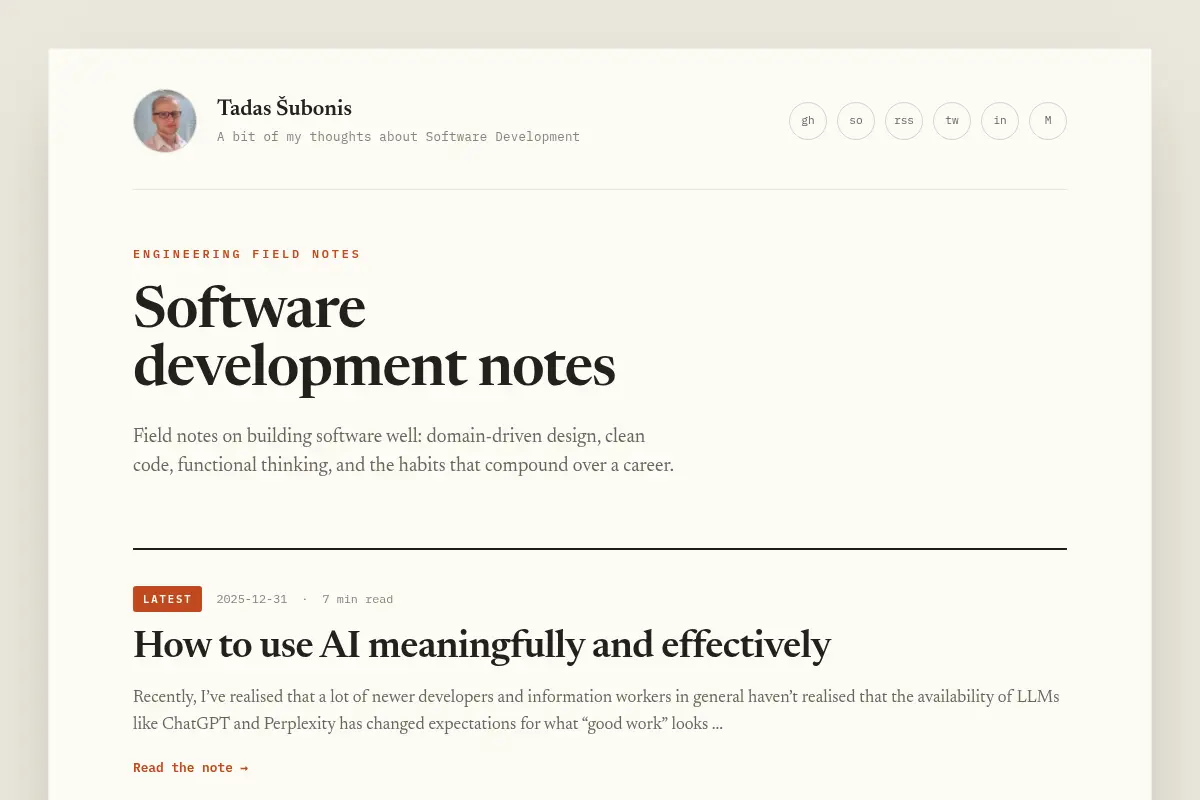Click the date '2025-12-31'

251,599
